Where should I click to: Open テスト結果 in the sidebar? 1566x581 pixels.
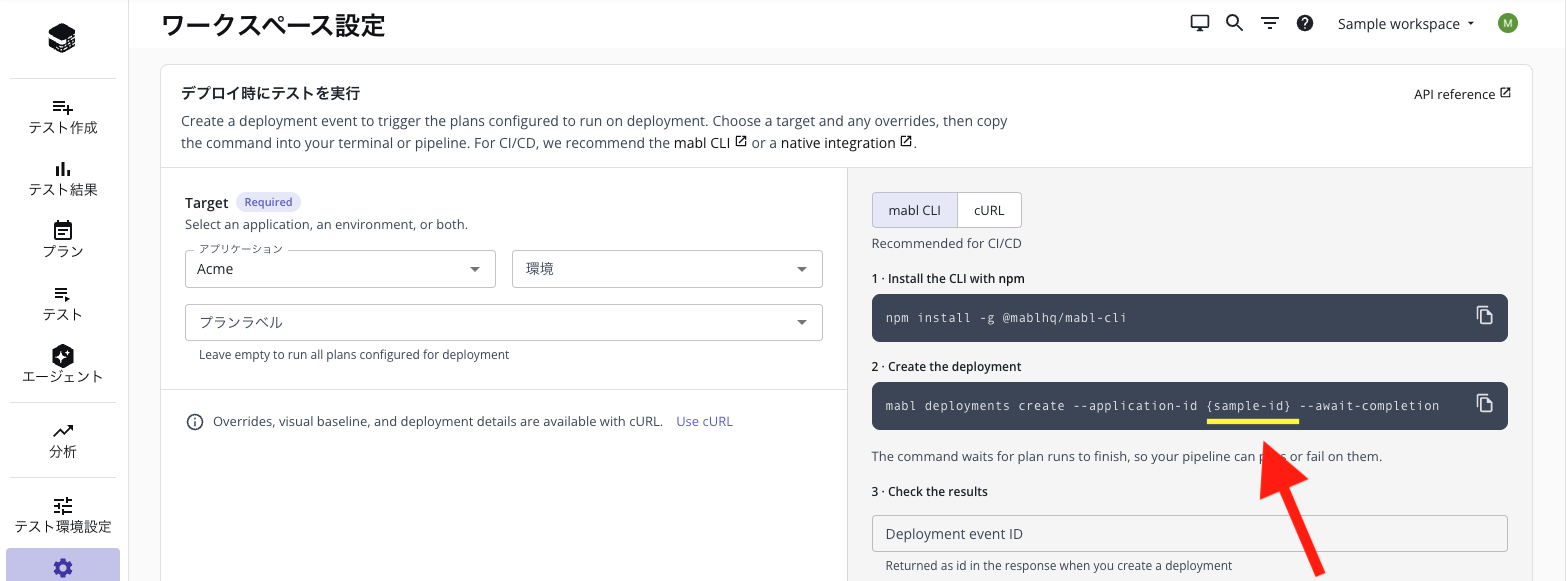tap(63, 178)
